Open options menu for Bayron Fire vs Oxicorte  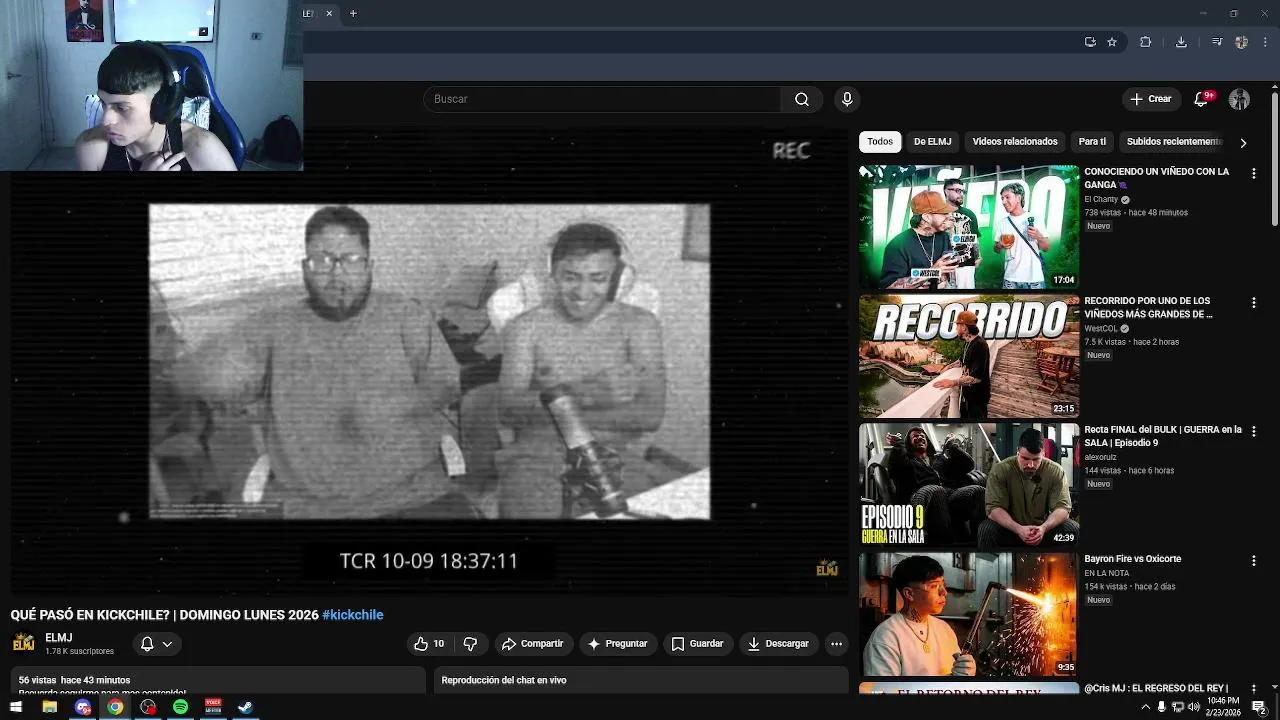[1253, 560]
